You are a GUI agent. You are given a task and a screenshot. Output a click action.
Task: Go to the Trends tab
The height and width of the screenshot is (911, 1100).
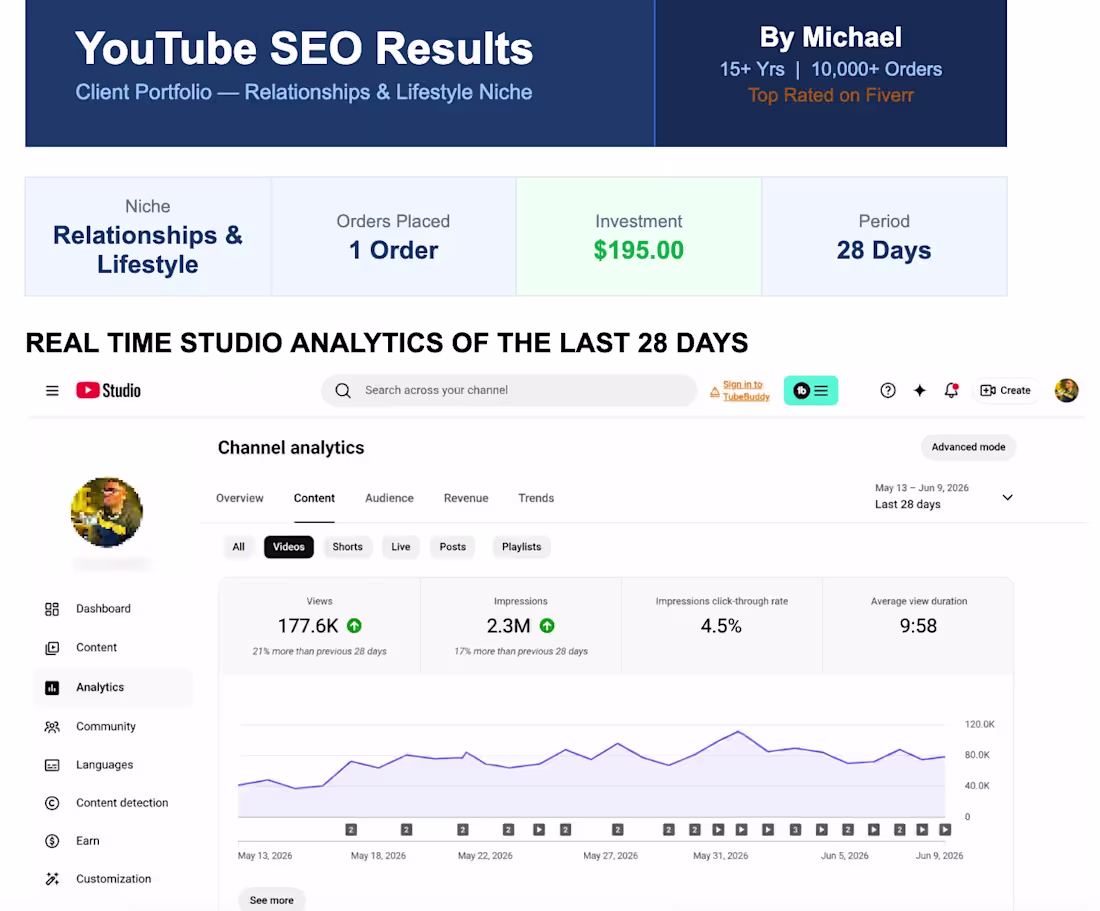click(x=536, y=498)
